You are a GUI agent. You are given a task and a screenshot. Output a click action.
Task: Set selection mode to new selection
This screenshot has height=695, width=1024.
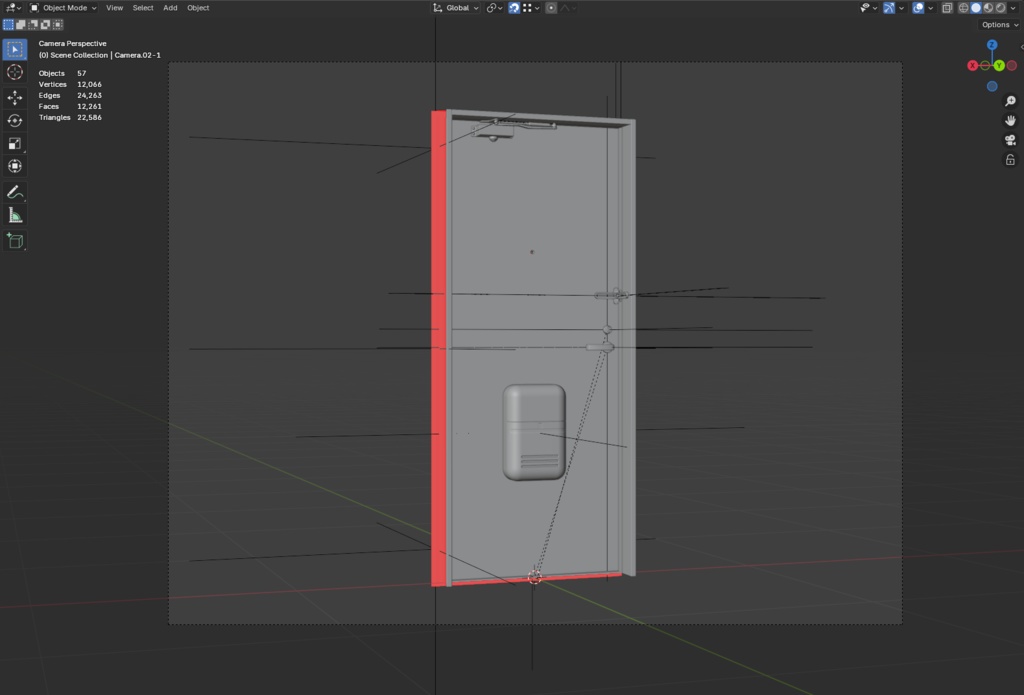point(8,25)
